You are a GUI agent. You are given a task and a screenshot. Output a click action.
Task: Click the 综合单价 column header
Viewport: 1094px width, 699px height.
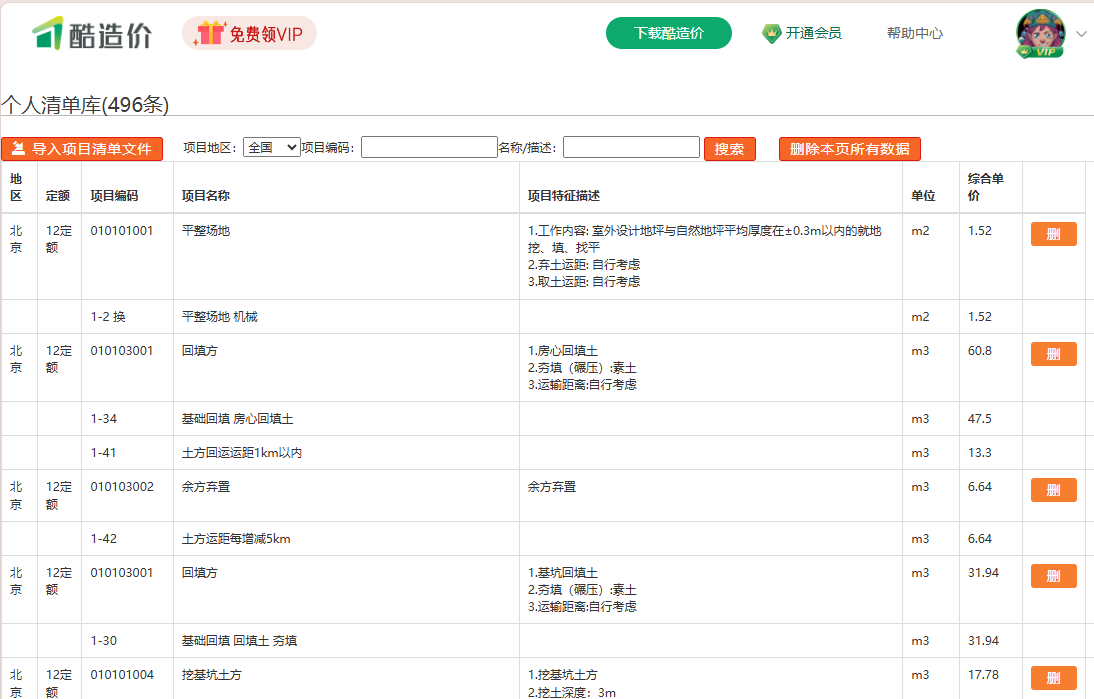[x=985, y=187]
